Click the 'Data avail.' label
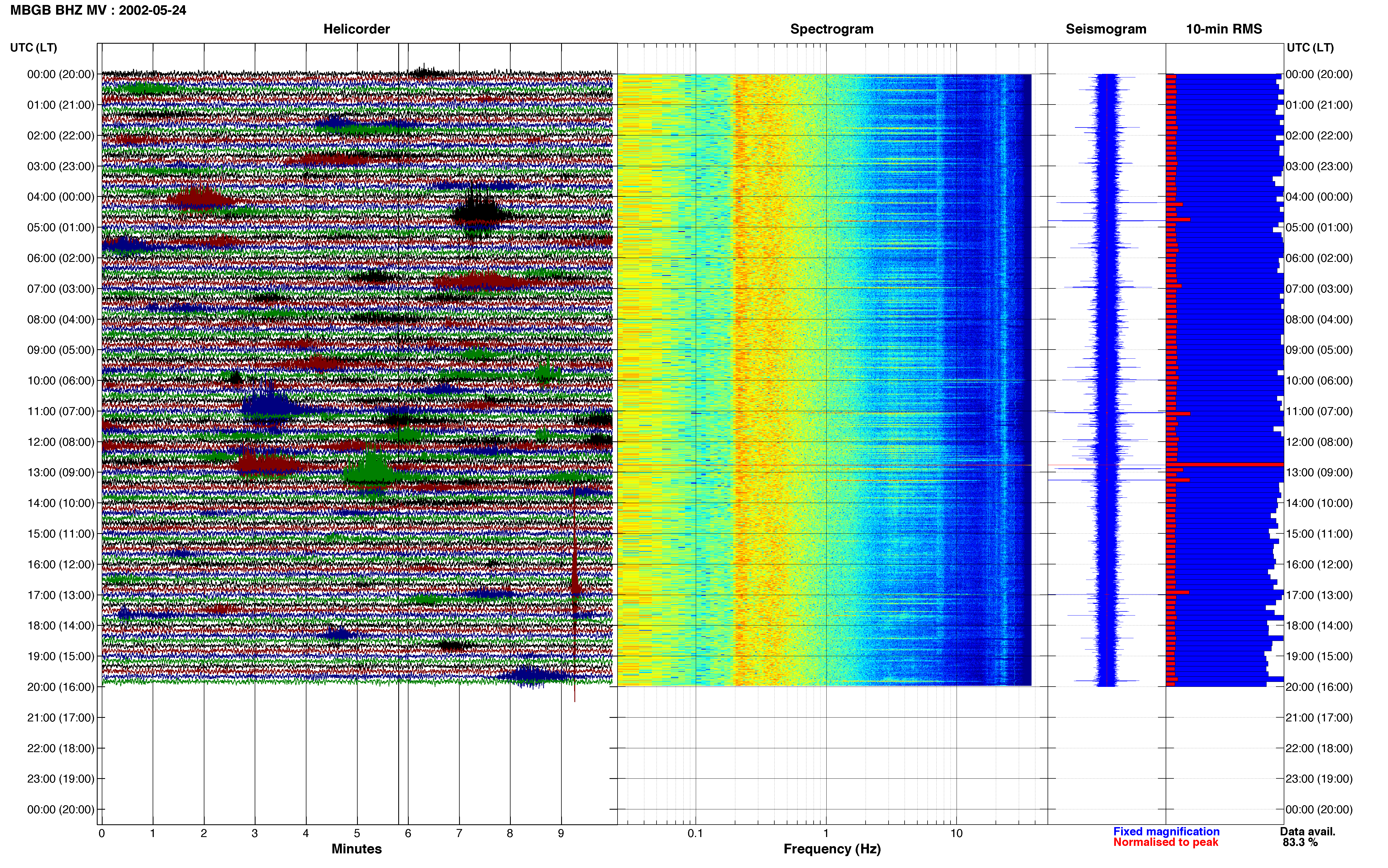The image size is (1388, 868). point(1308,831)
